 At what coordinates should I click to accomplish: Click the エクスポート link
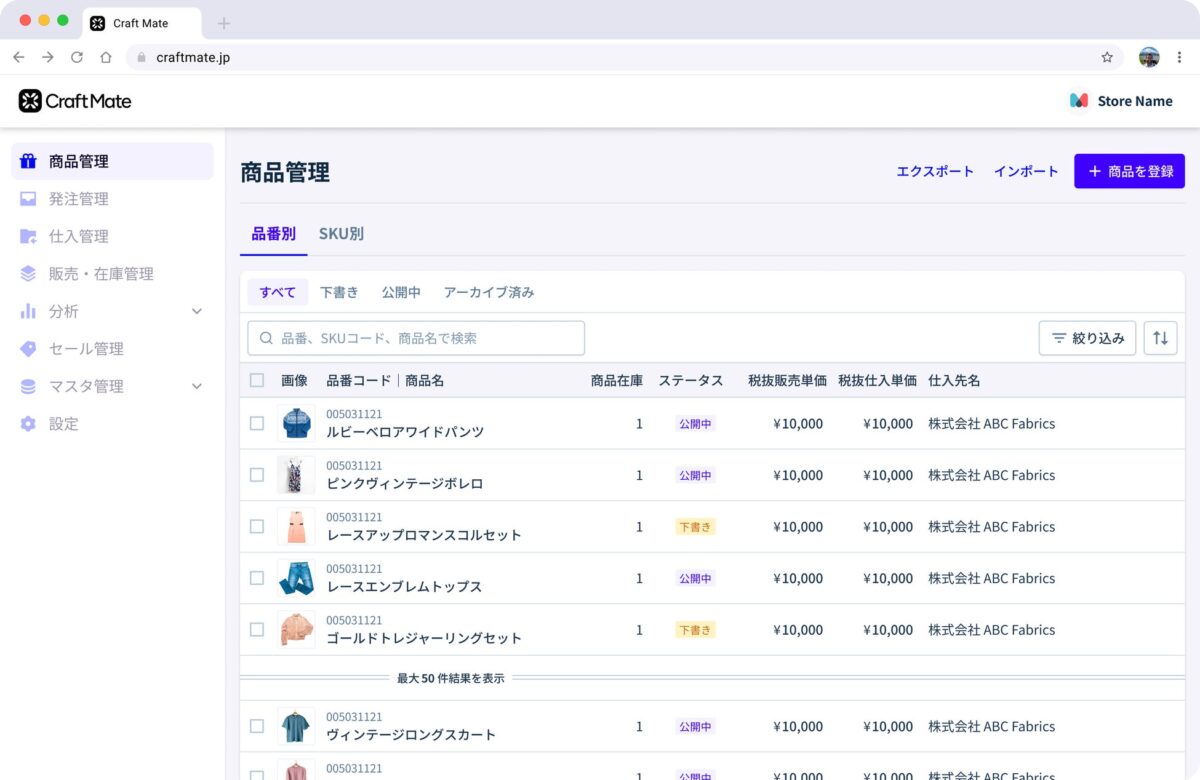[935, 171]
